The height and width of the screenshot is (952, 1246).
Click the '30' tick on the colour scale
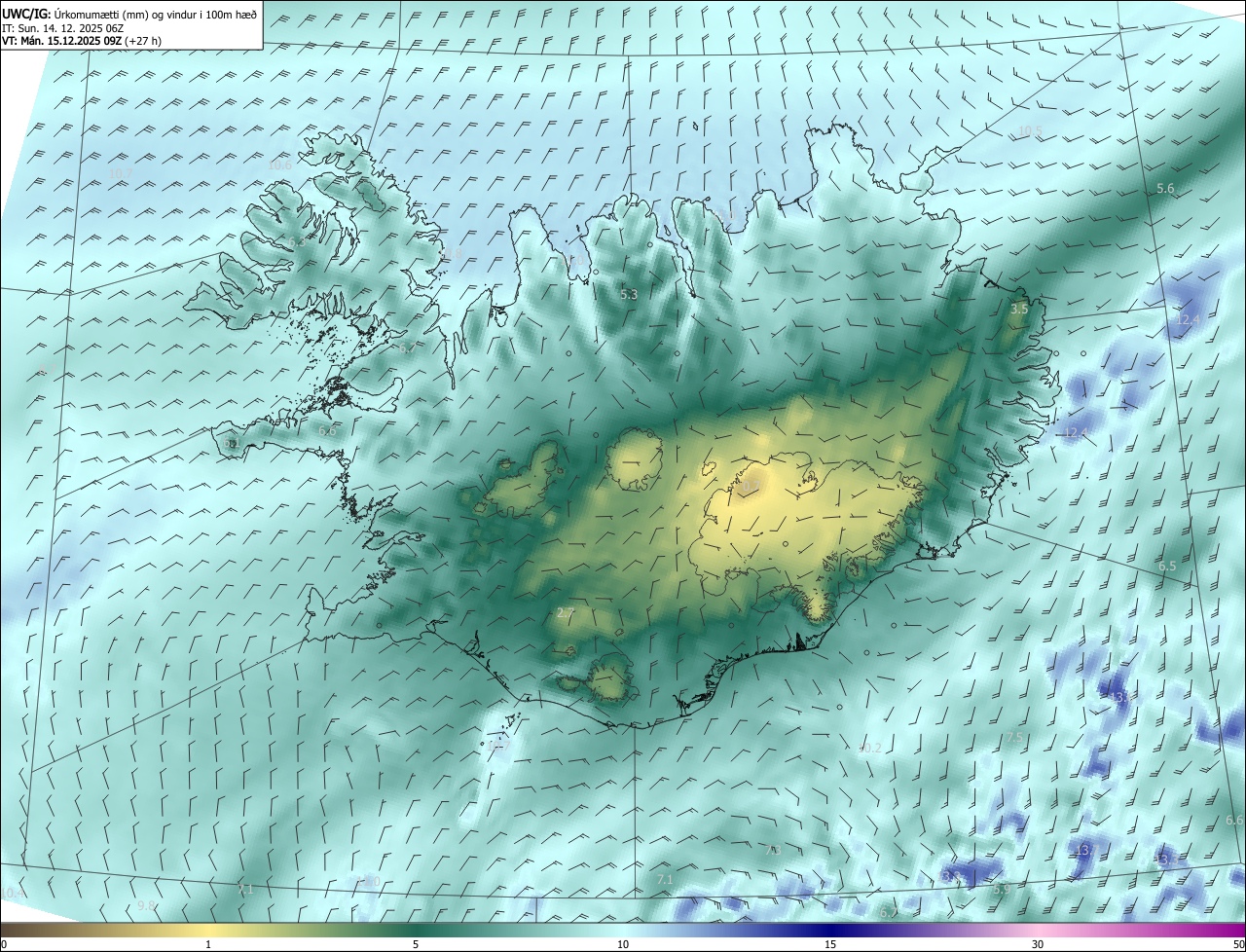point(1038,944)
